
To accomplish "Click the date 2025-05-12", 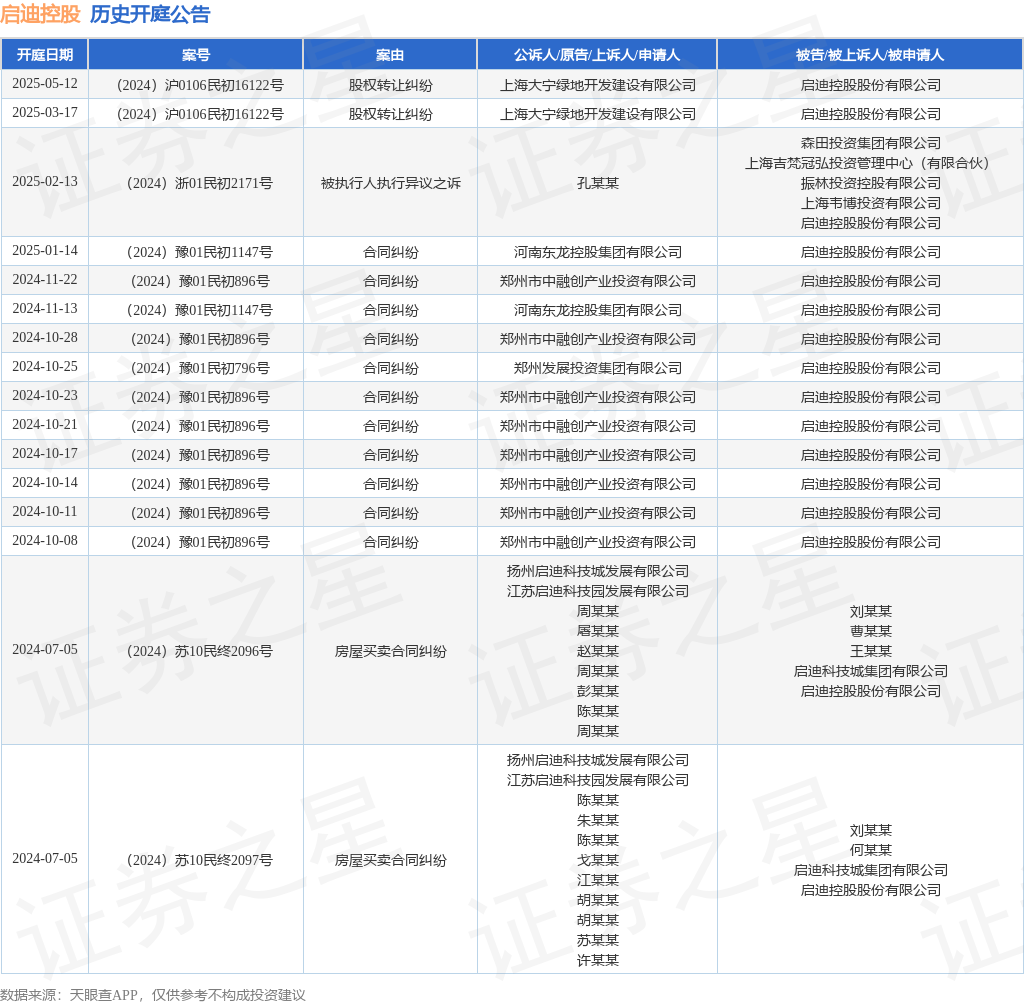I will pos(44,84).
